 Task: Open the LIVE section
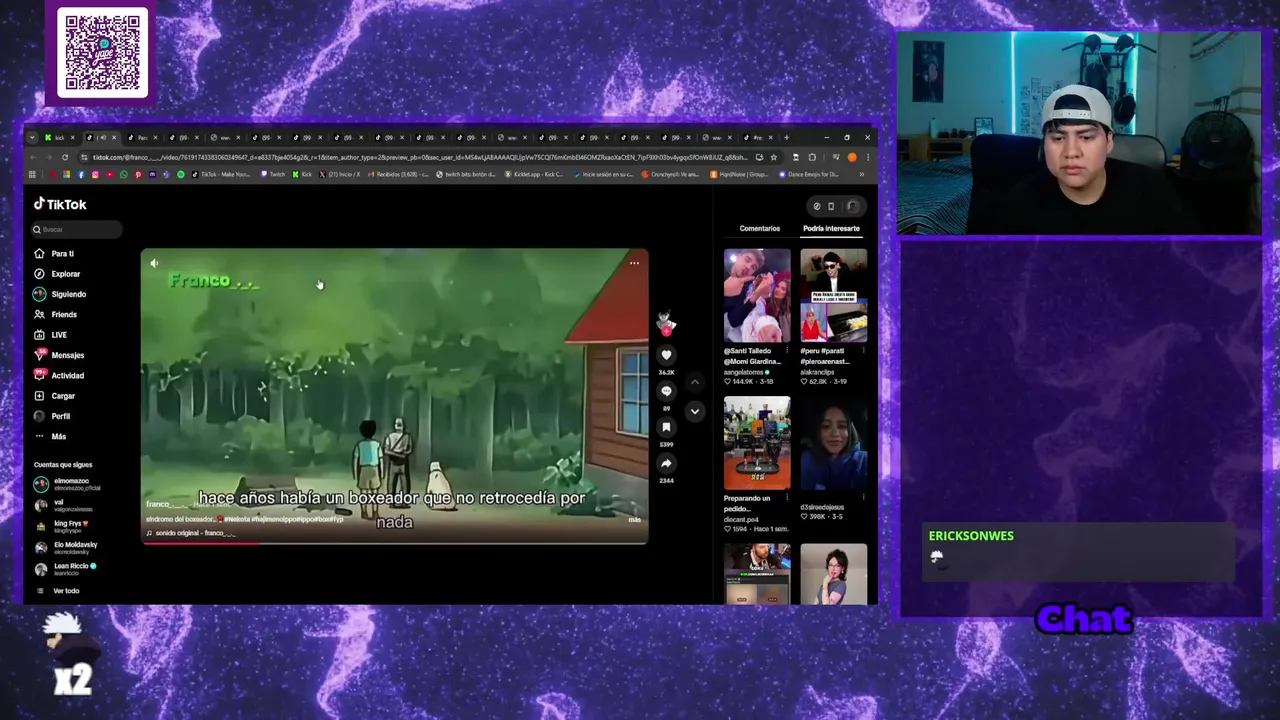pos(50,335)
